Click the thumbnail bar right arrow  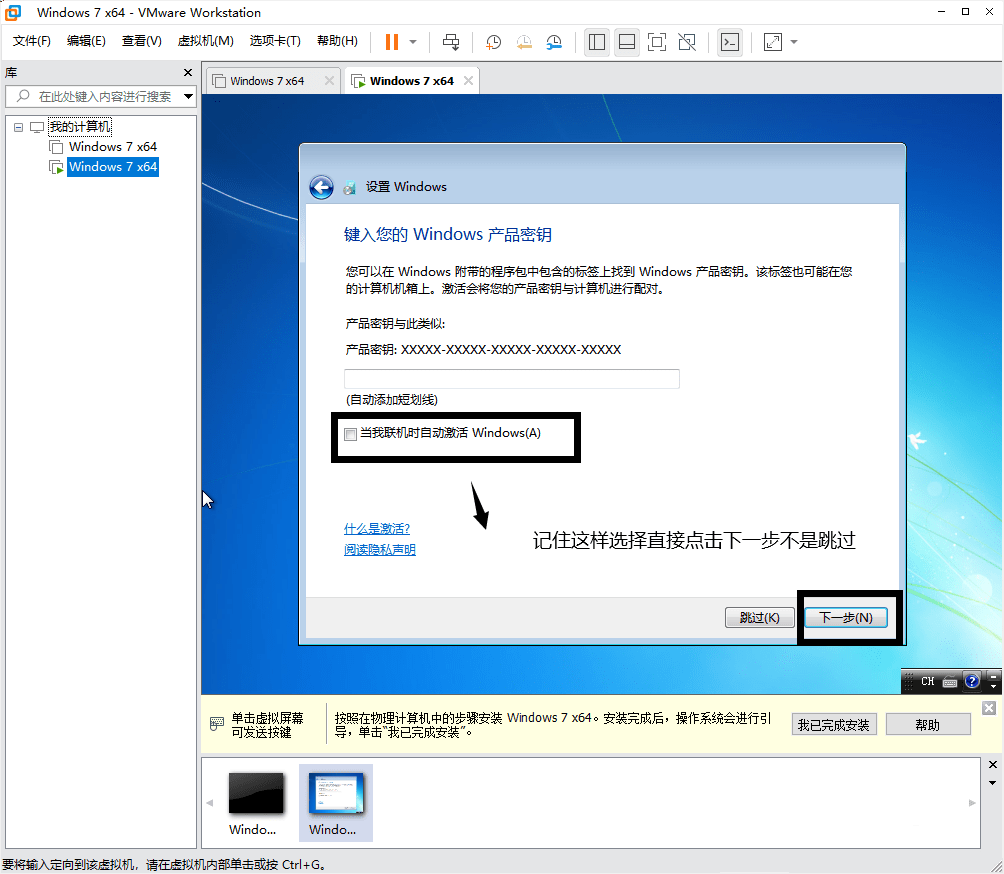(972, 803)
